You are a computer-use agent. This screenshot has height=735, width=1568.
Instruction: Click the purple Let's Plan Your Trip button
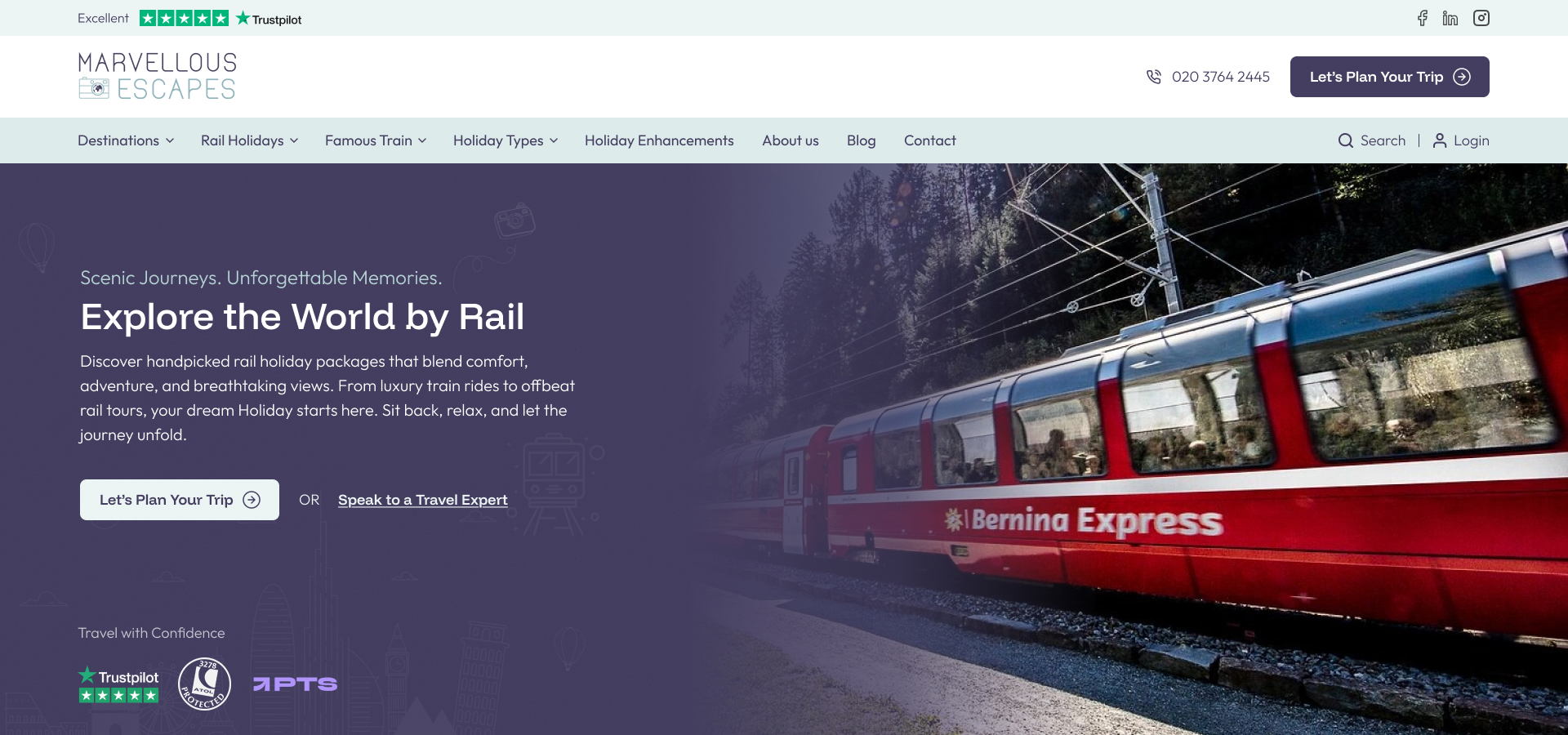[1390, 77]
